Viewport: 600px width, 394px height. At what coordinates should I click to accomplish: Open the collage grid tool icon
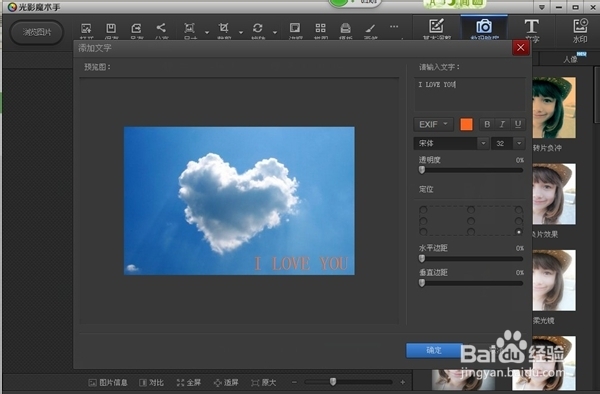click(x=320, y=28)
